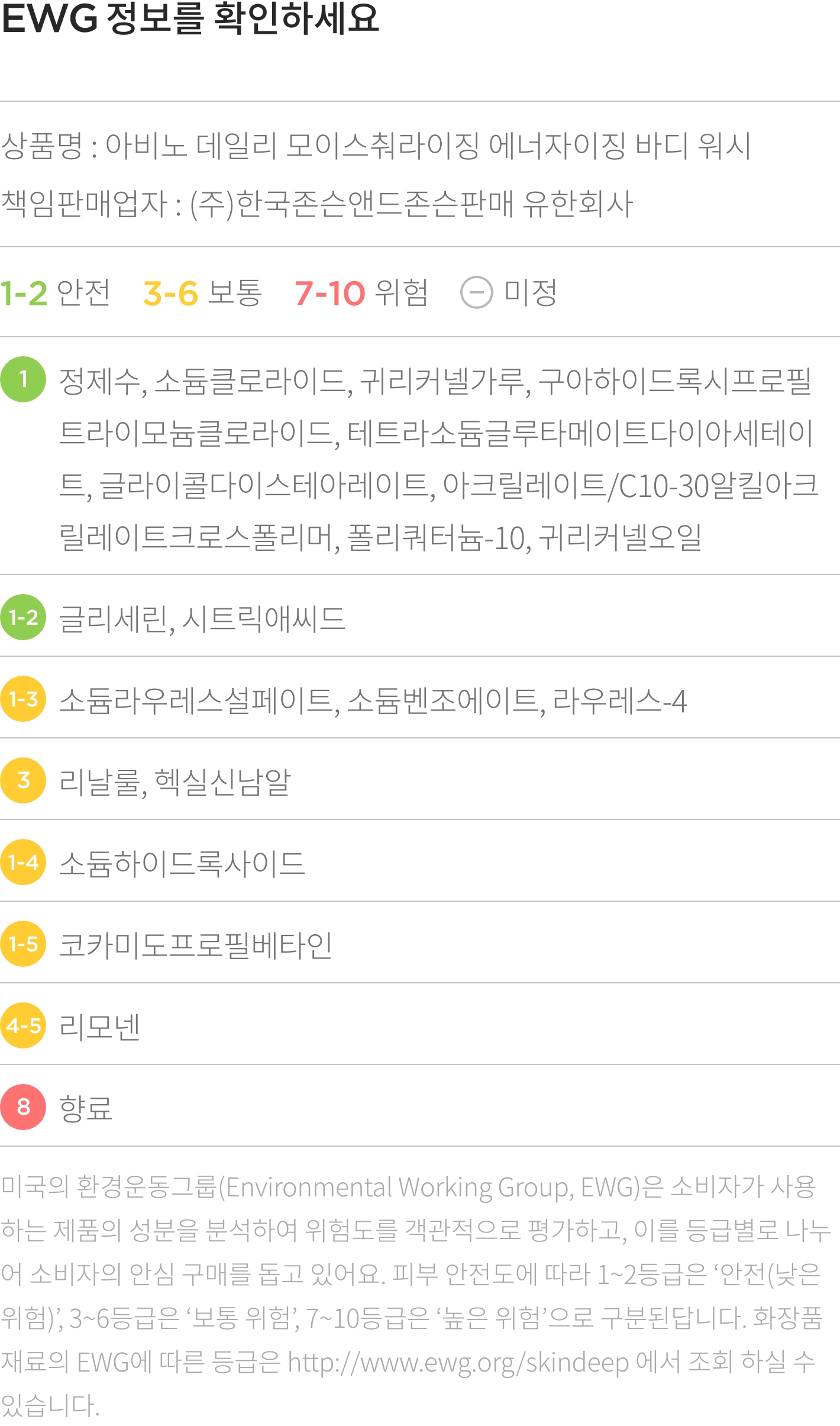The width and height of the screenshot is (840, 1426).
Task: Click the gray minus 미정 circle icon
Action: click(476, 292)
